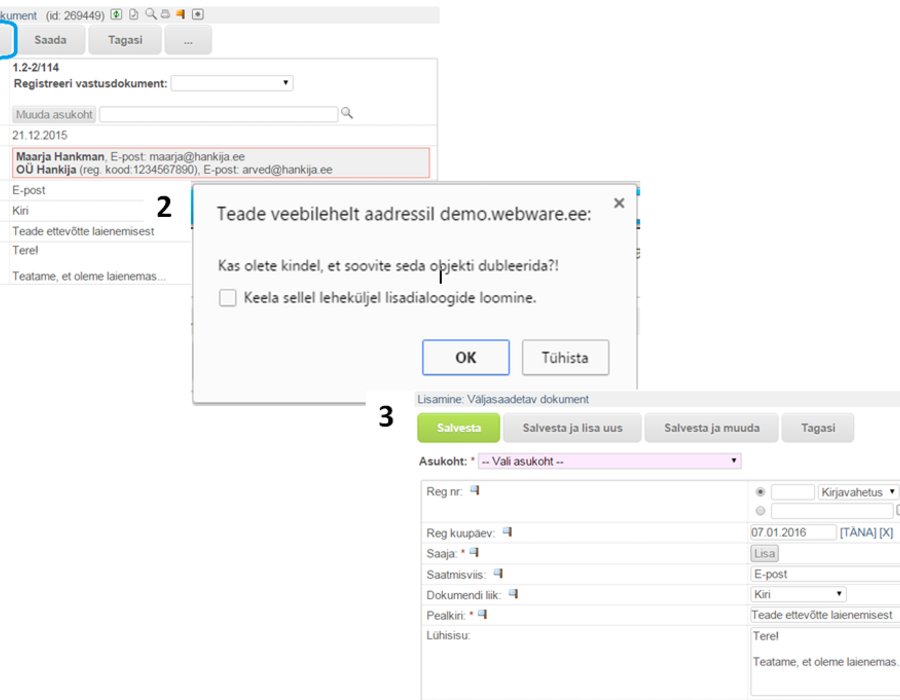
Task: Open the Registreeri vastusdokument dropdown
Action: 232,83
